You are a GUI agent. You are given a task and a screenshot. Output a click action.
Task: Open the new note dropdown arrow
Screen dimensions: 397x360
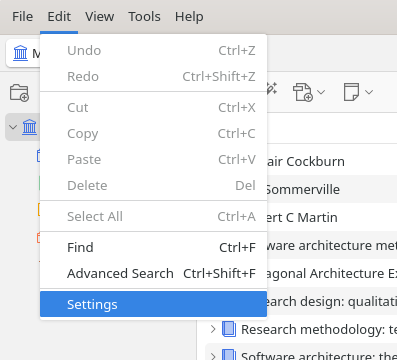(369, 92)
